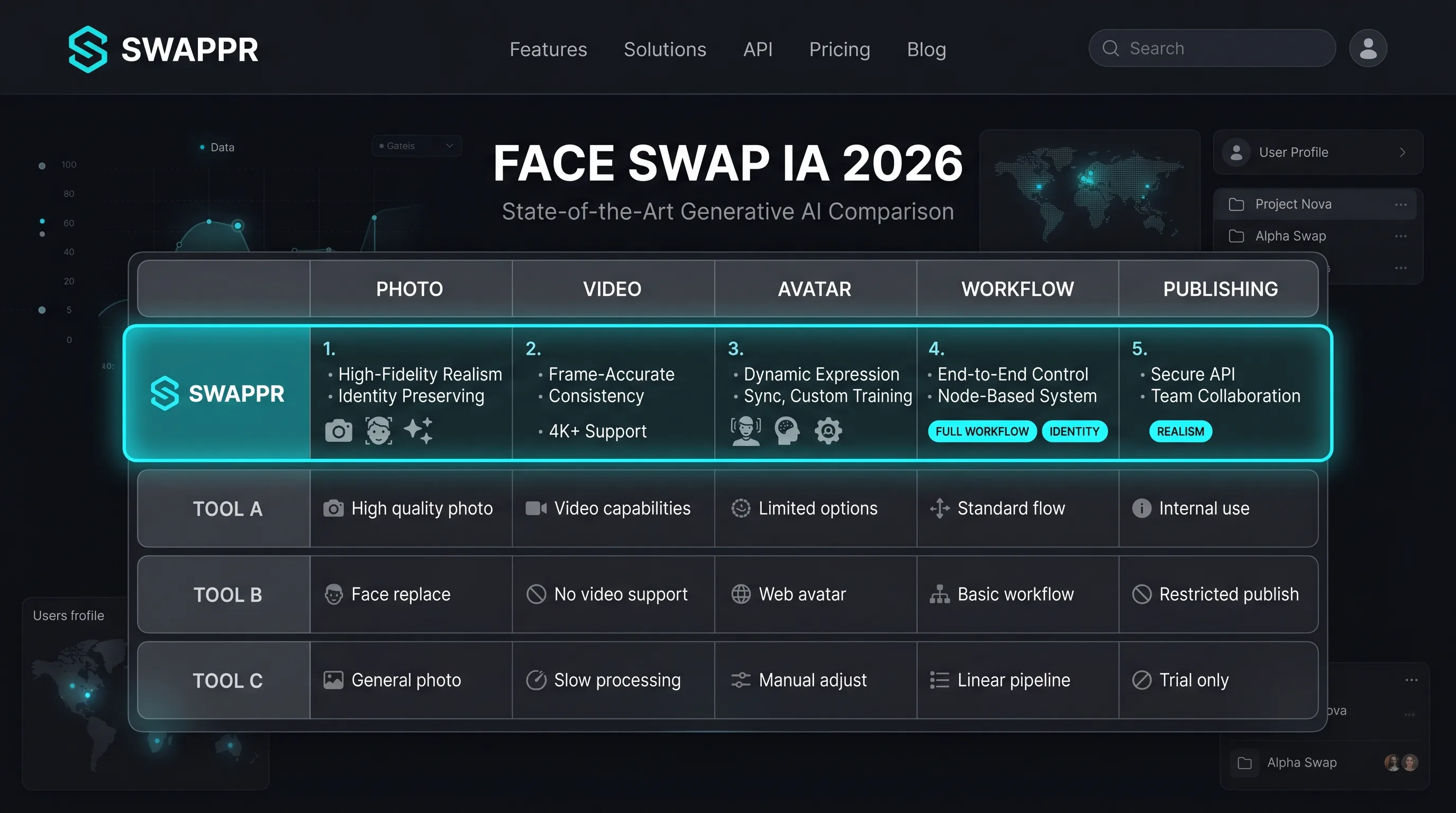1456x813 pixels.
Task: Click the sparkles icon in SWAPPR photo cell
Action: pyautogui.click(x=418, y=430)
